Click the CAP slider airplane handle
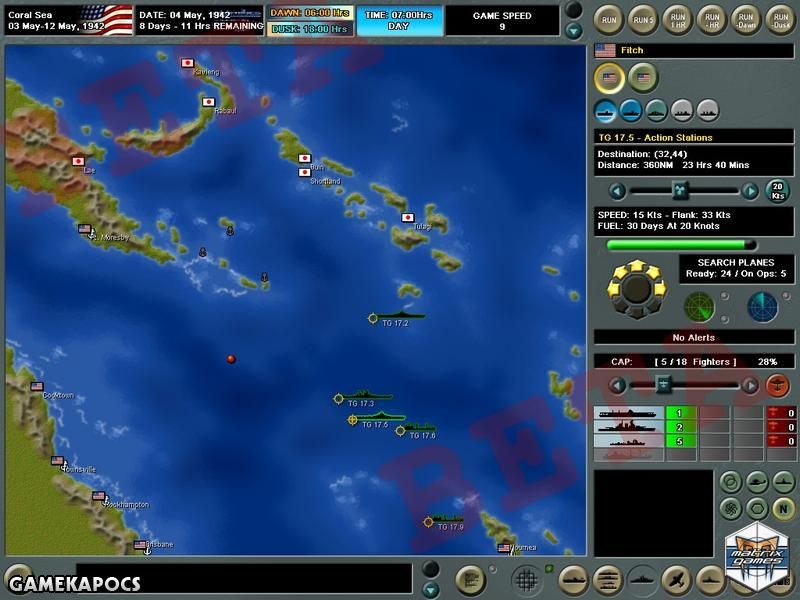 click(x=663, y=384)
